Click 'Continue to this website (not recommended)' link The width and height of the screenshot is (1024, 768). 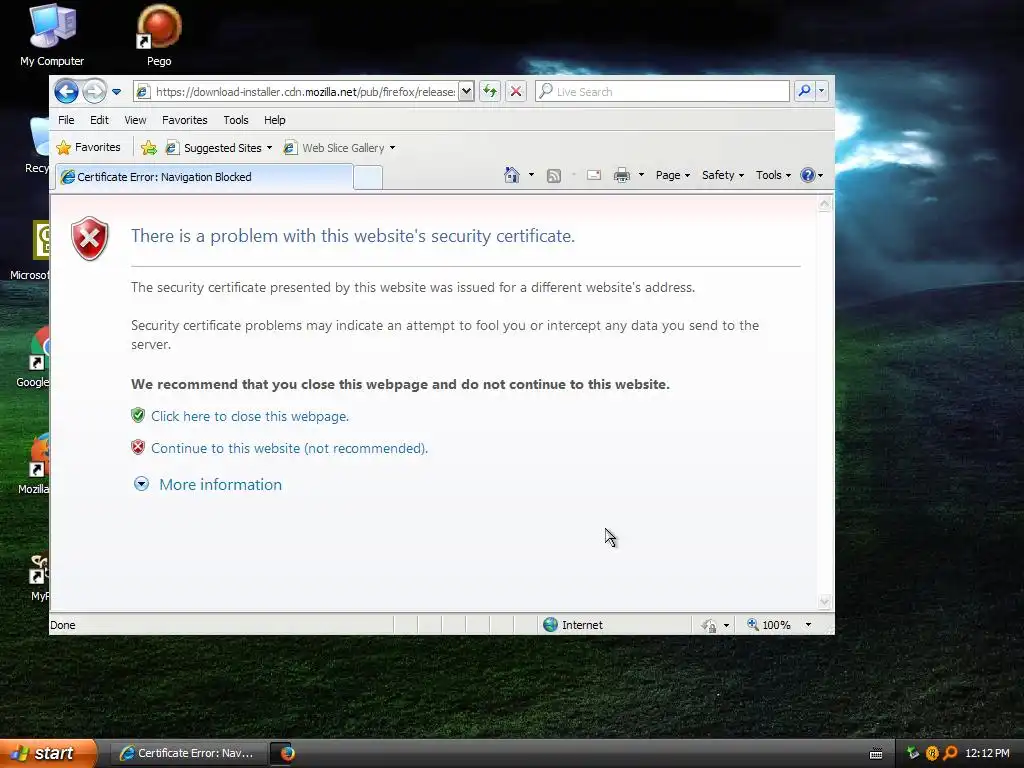tap(289, 449)
